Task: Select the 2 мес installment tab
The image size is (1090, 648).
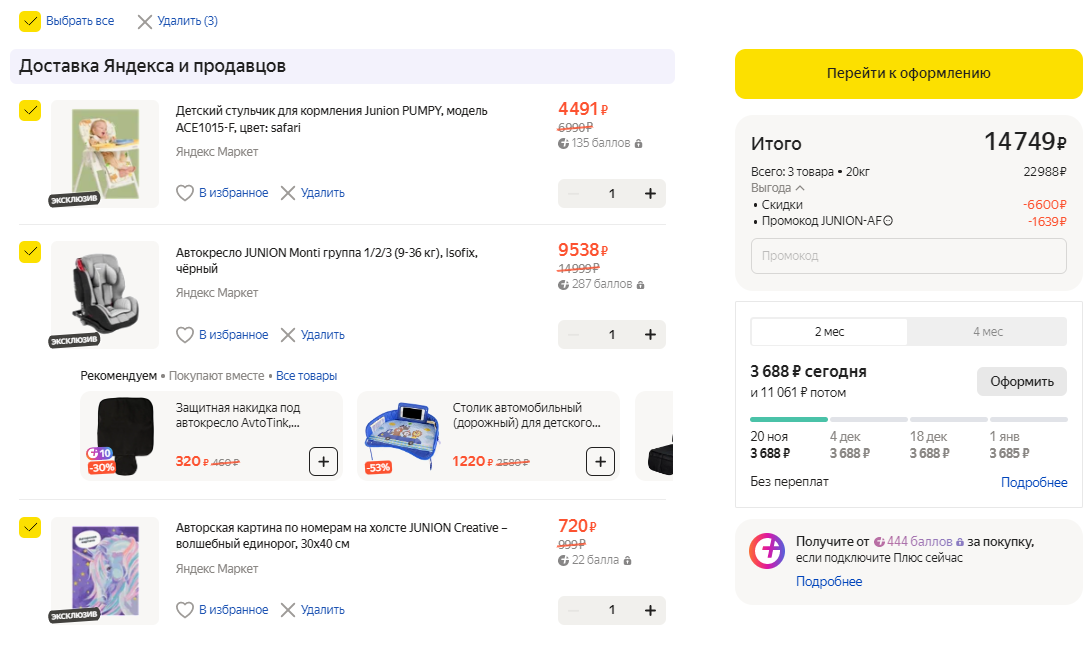Action: pyautogui.click(x=829, y=332)
